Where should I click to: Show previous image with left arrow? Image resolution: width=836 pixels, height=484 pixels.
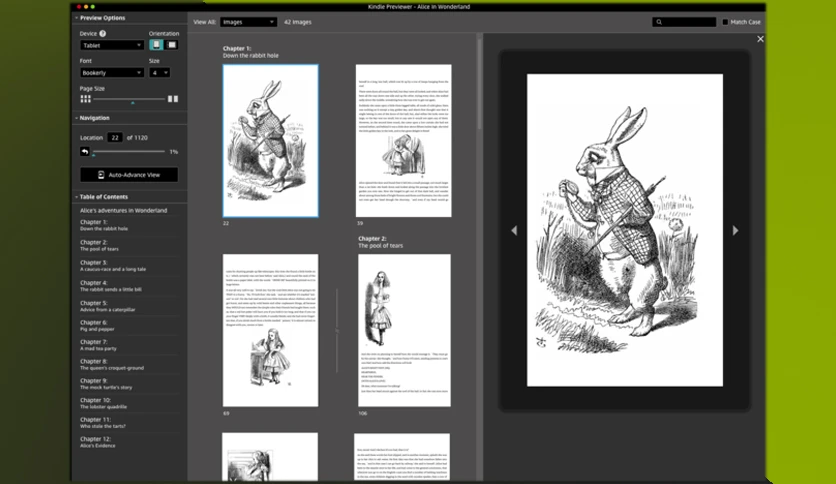coord(514,230)
